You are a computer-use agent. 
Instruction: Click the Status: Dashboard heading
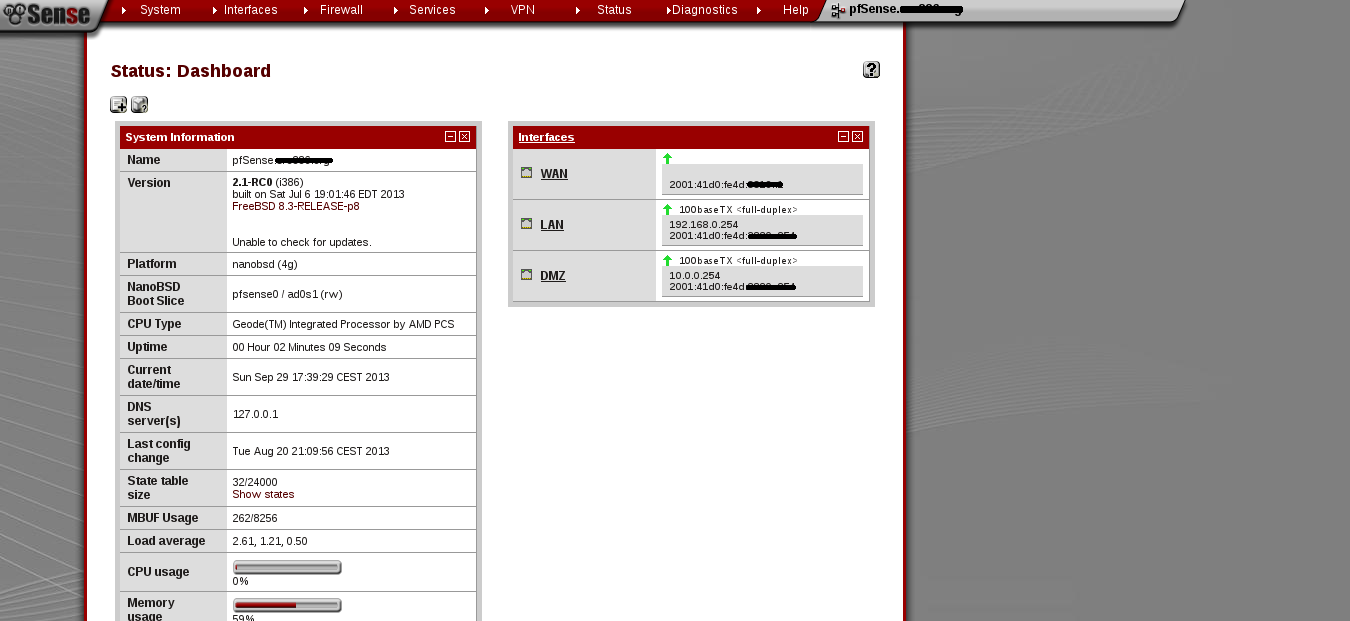coord(191,71)
